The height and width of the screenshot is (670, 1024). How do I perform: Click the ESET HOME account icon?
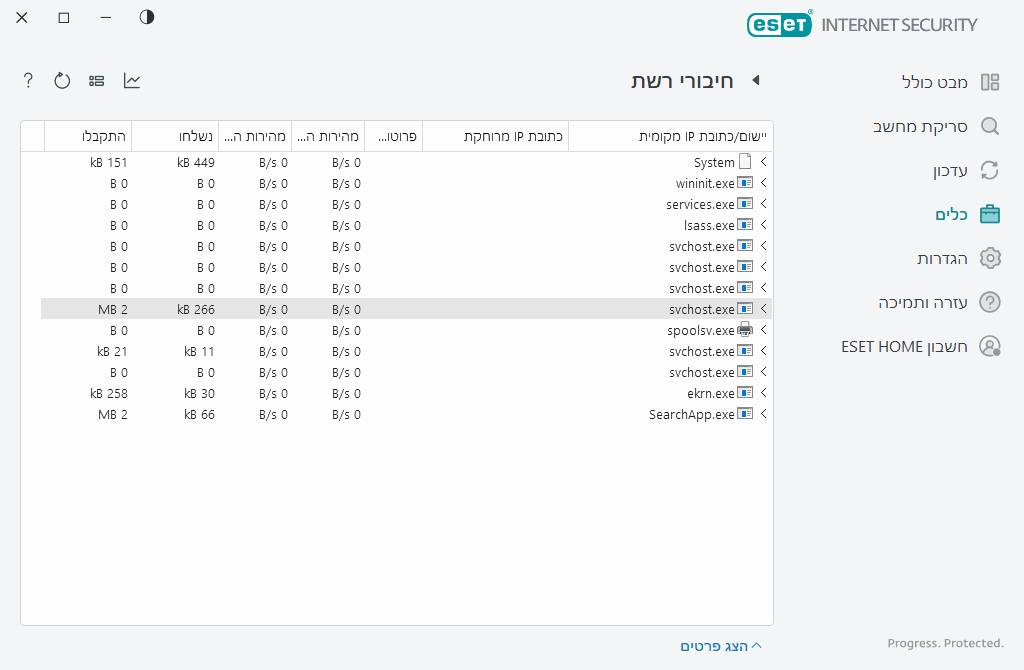tap(989, 346)
